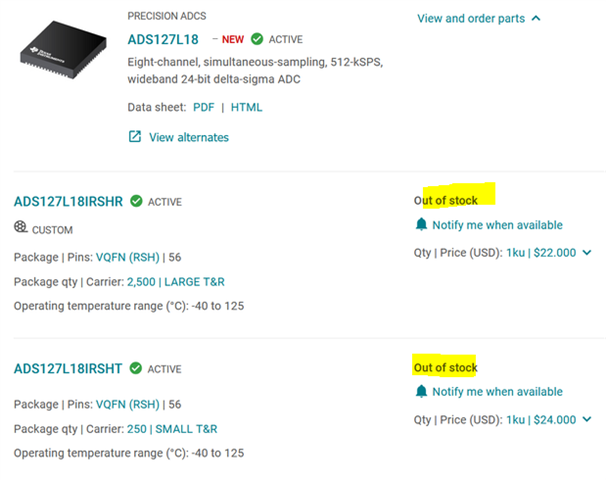Open the ADS127L18IRSHR part link
The width and height of the screenshot is (606, 480).
click(x=68, y=201)
